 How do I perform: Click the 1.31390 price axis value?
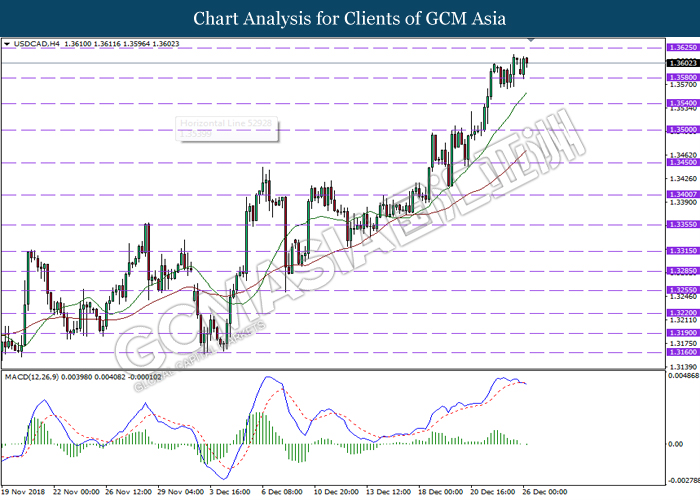click(x=683, y=367)
